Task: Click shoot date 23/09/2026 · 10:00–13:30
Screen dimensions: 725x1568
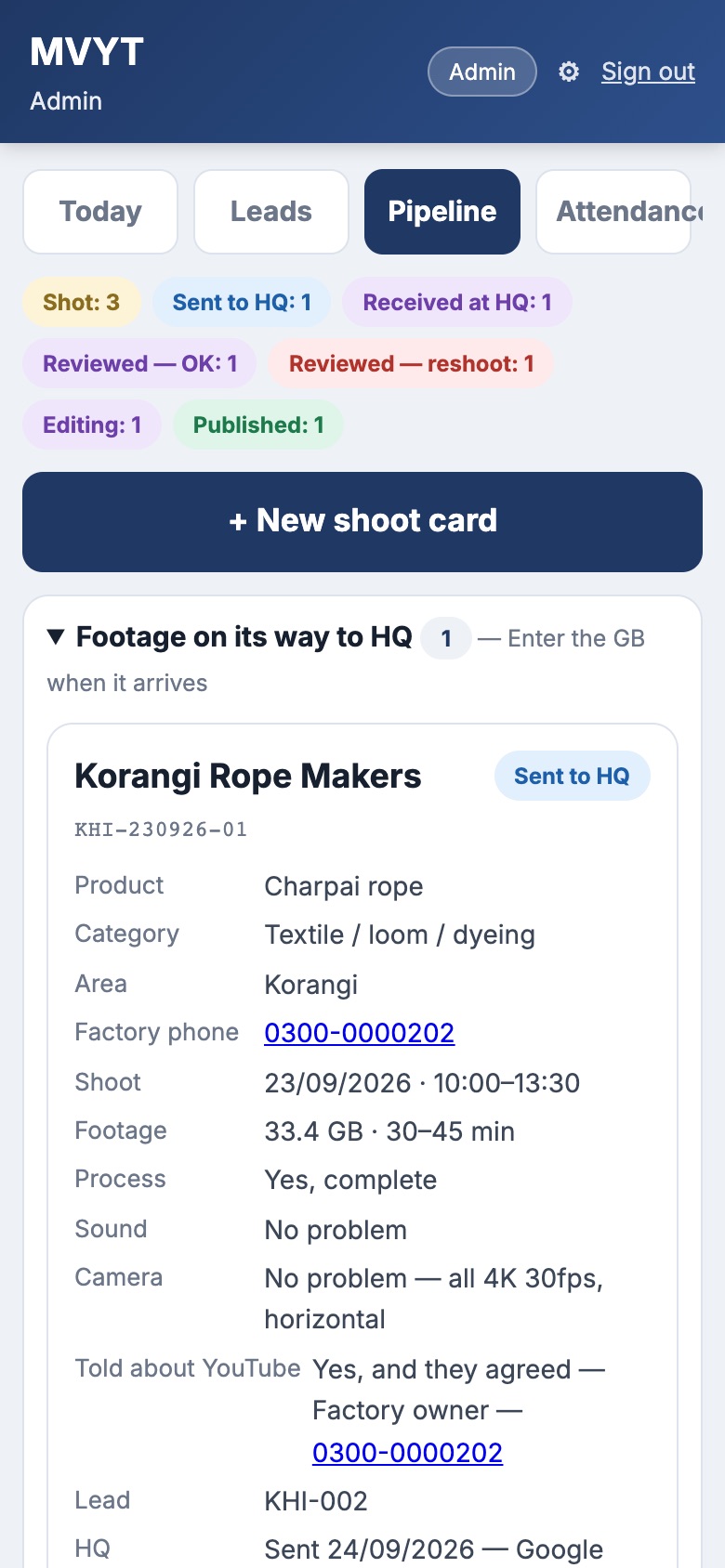Action: [422, 1083]
